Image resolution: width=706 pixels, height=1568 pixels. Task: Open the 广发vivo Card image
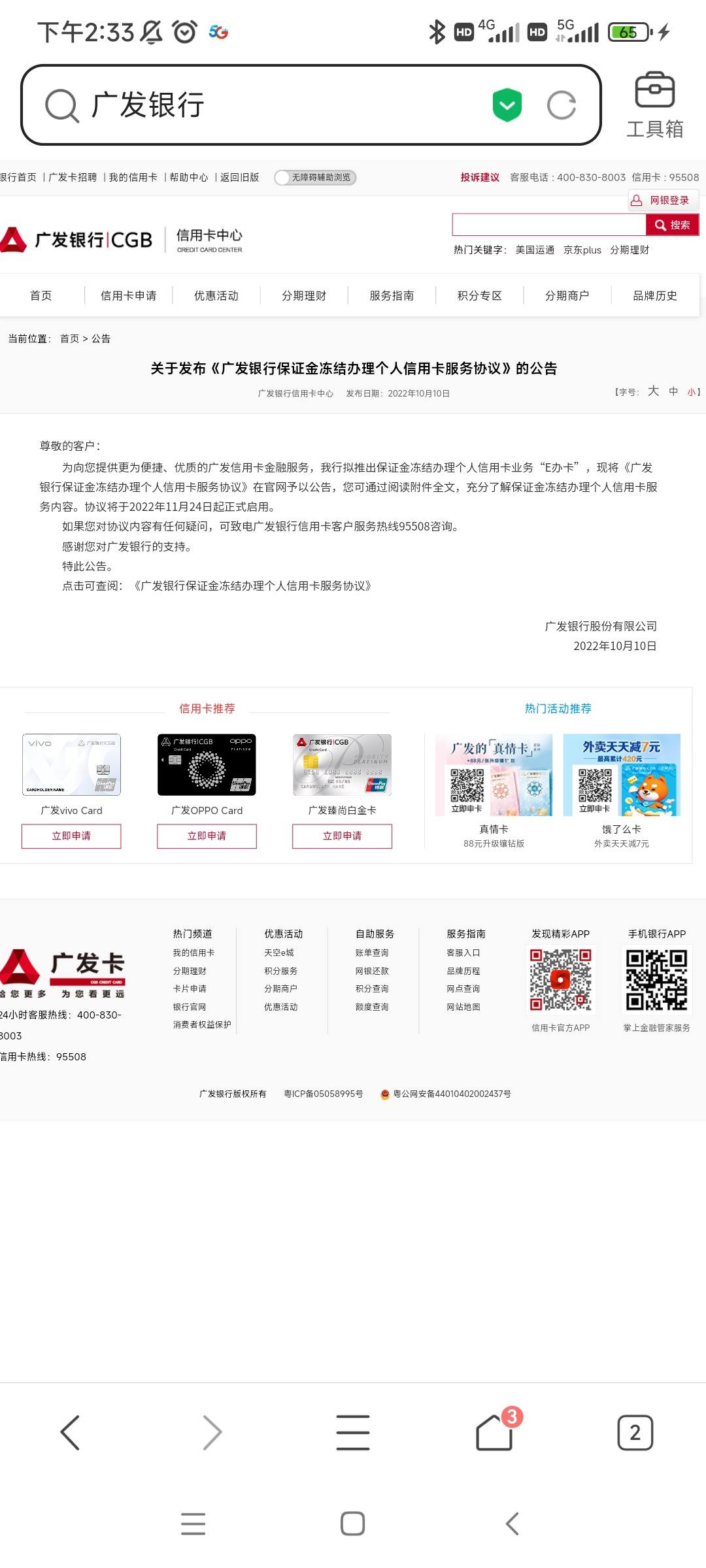(71, 764)
